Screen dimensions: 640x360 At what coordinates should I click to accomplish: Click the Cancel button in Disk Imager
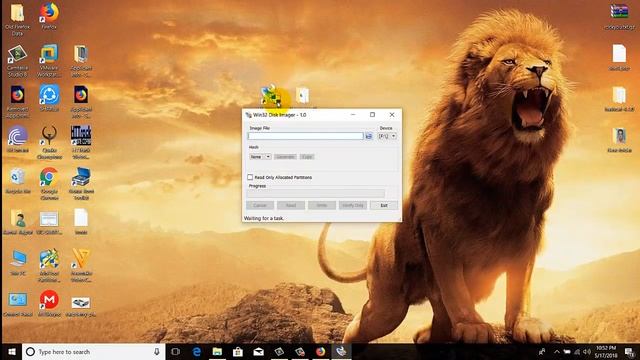[x=260, y=205]
